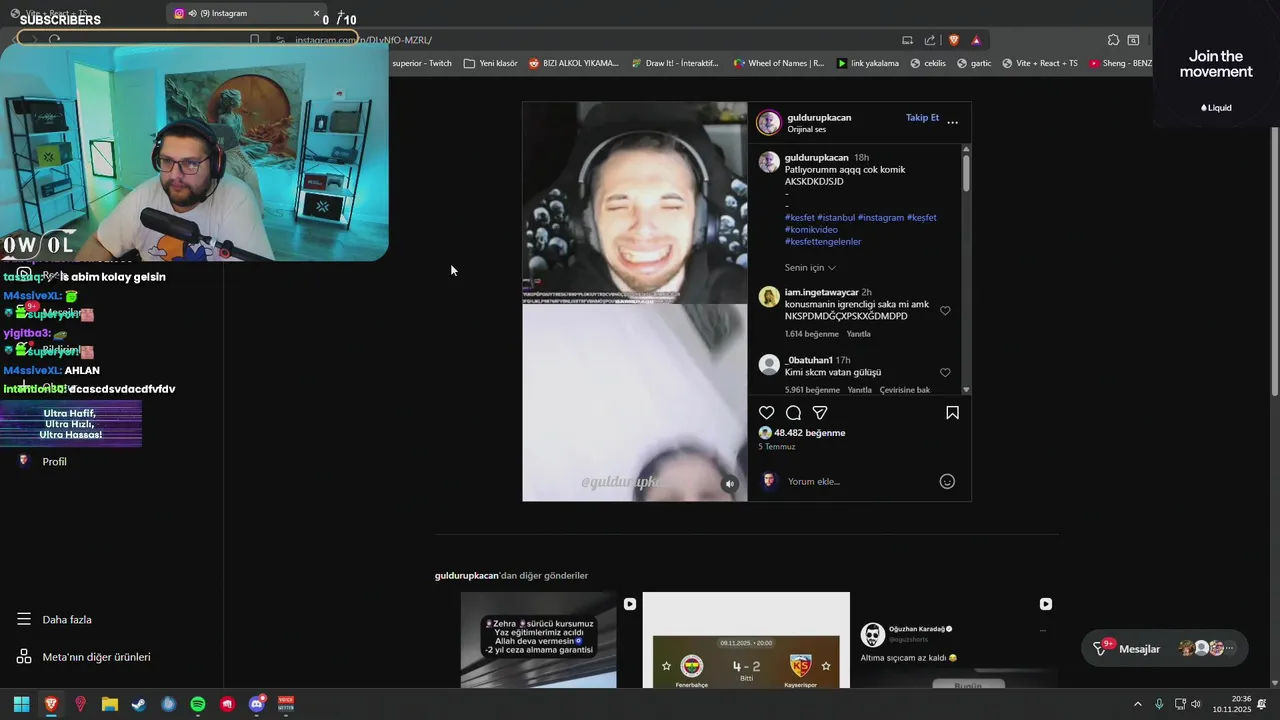The image size is (1280, 720).
Task: Open the Windows Start menu
Action: tap(21, 704)
